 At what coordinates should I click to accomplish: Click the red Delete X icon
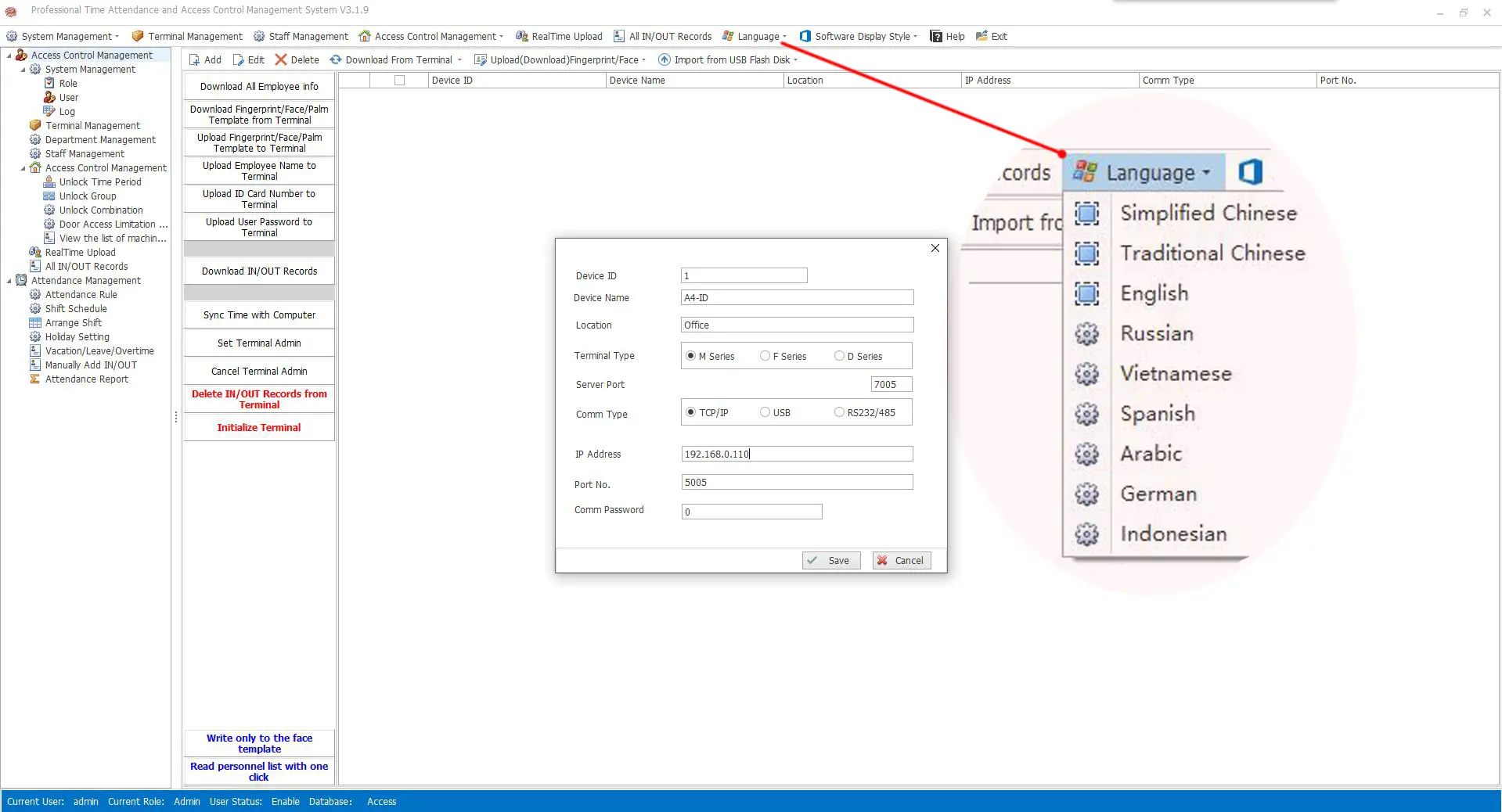(281, 60)
